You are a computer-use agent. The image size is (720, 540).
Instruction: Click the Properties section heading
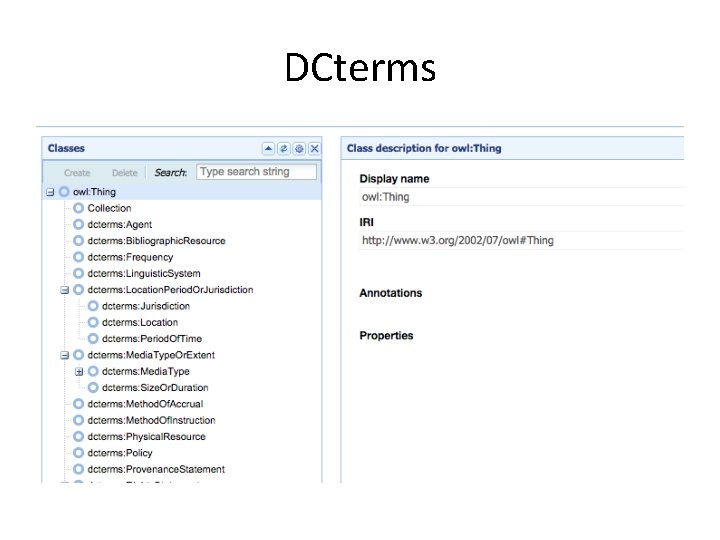click(386, 336)
